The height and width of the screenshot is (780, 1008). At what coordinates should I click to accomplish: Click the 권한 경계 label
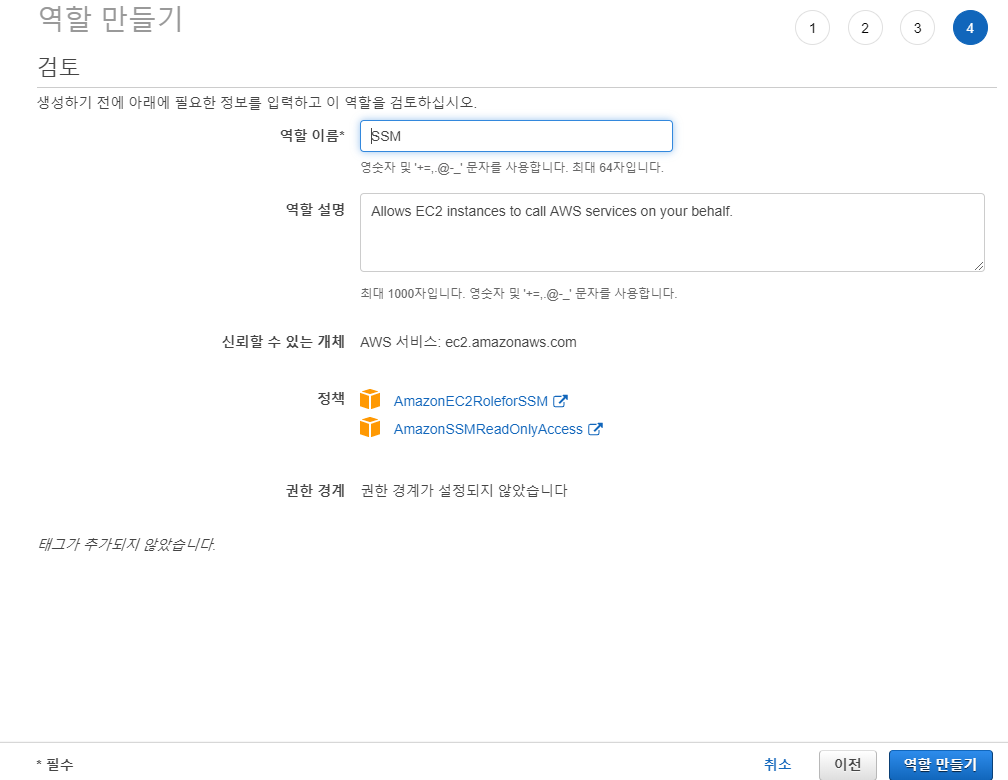[x=315, y=491]
